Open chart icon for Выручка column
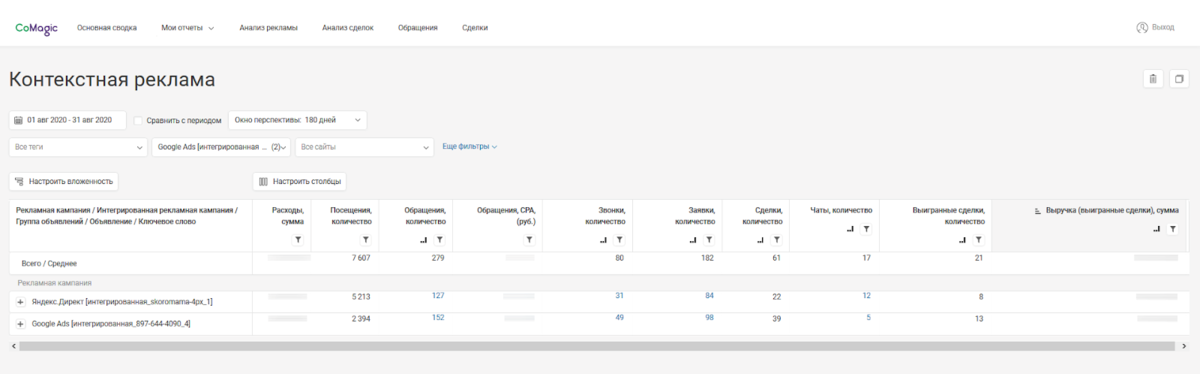 pyautogui.click(x=1157, y=230)
